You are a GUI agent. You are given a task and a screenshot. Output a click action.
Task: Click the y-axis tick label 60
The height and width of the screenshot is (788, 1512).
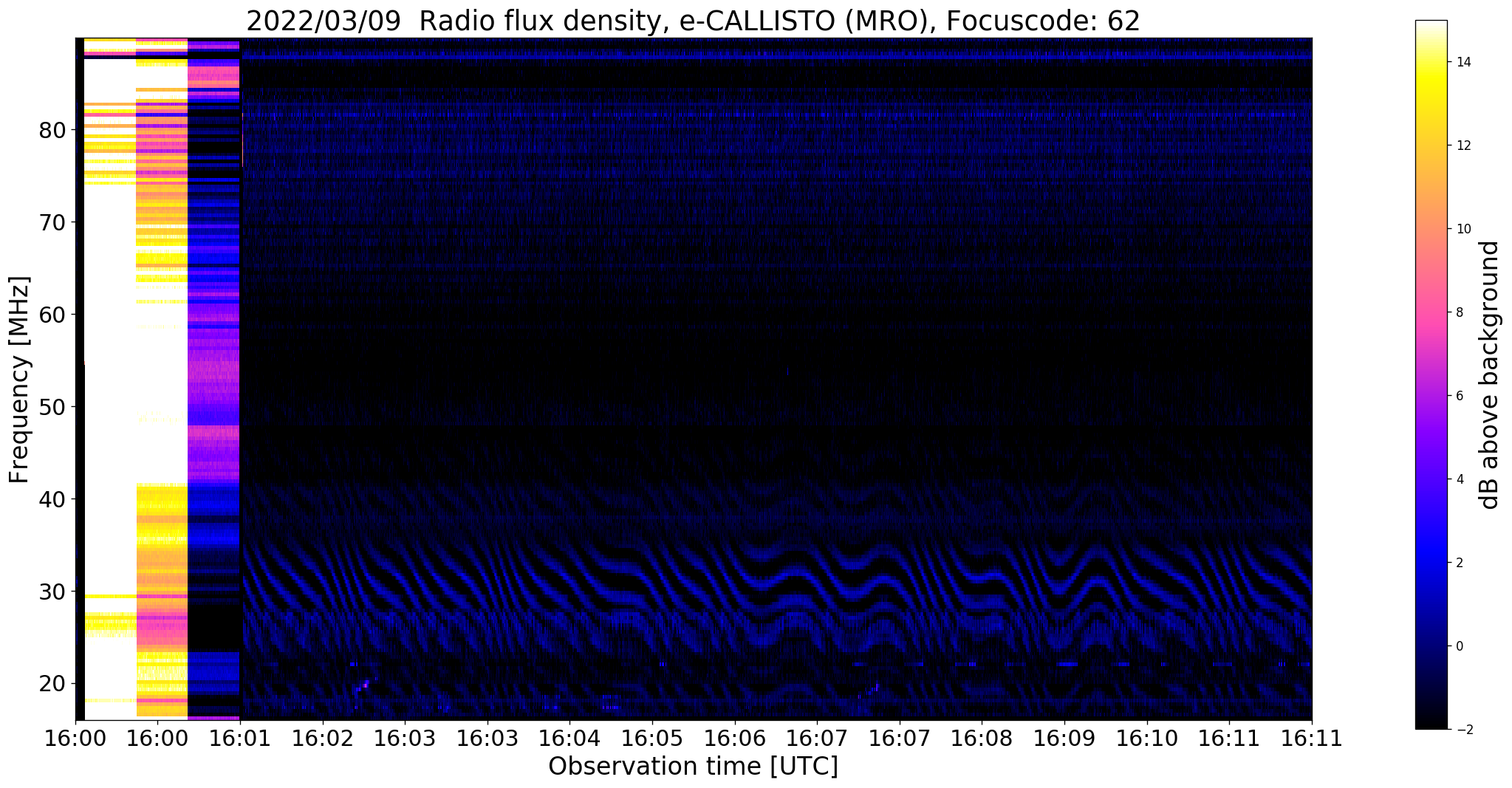coord(52,315)
